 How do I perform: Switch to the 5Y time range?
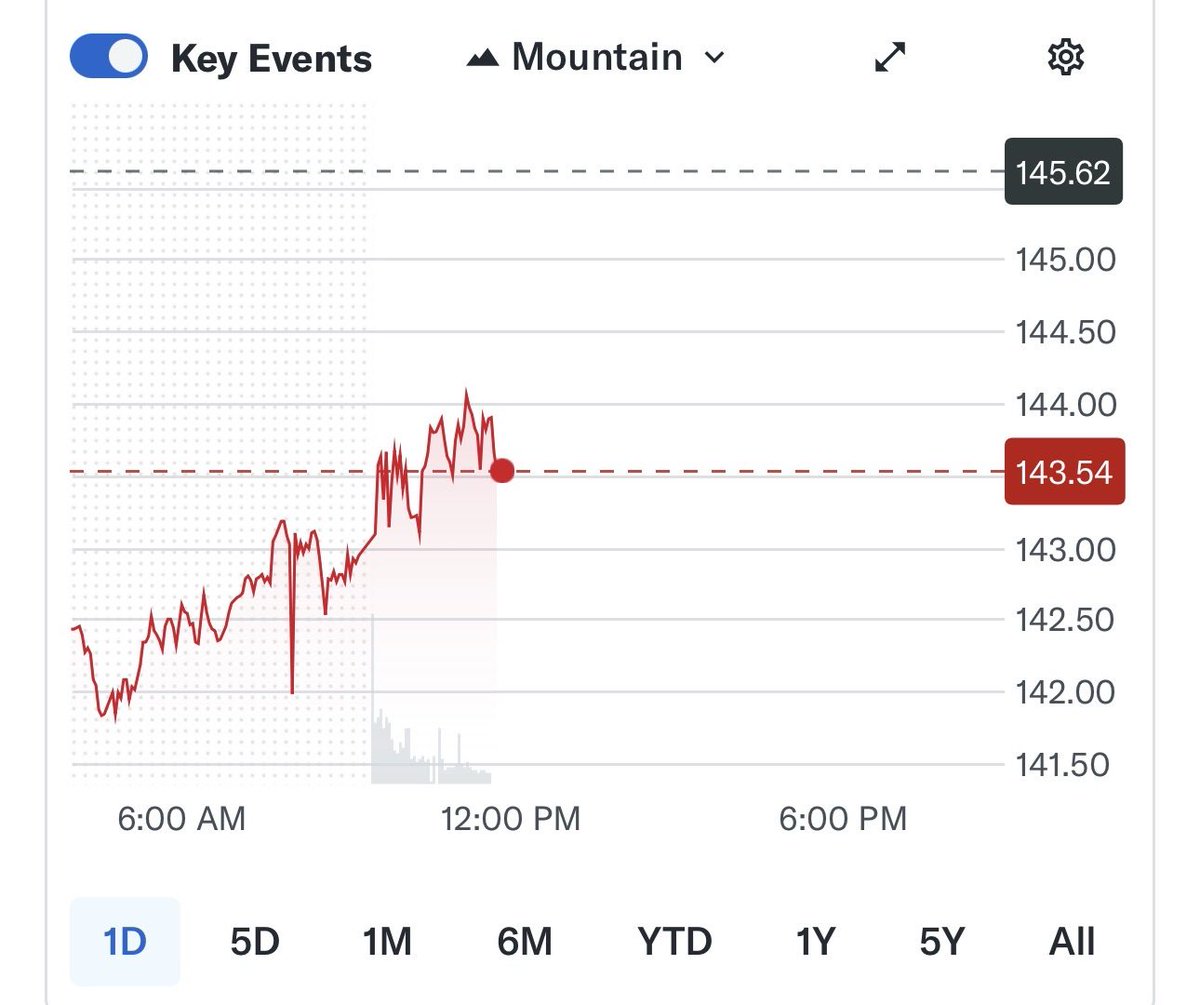point(942,941)
